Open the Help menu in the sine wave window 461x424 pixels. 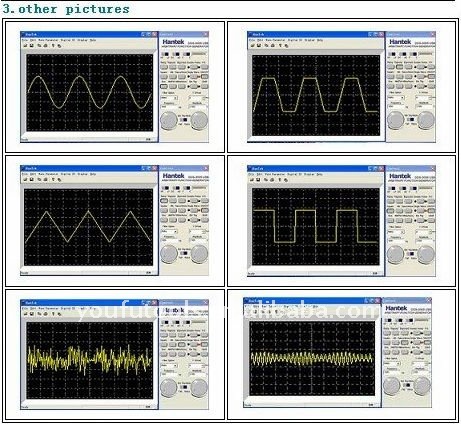click(93, 40)
